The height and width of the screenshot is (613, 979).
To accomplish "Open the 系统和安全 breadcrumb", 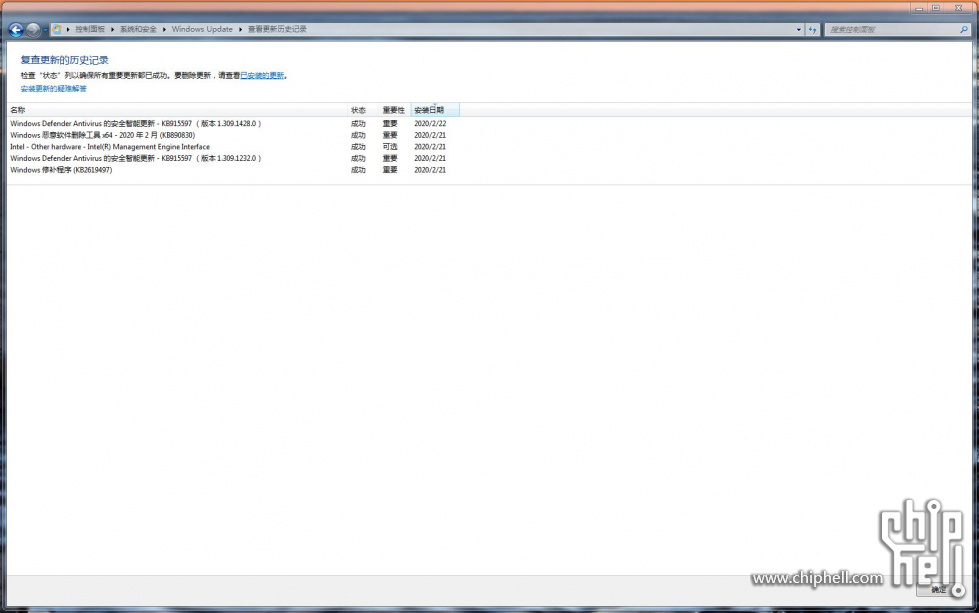I will tap(138, 29).
